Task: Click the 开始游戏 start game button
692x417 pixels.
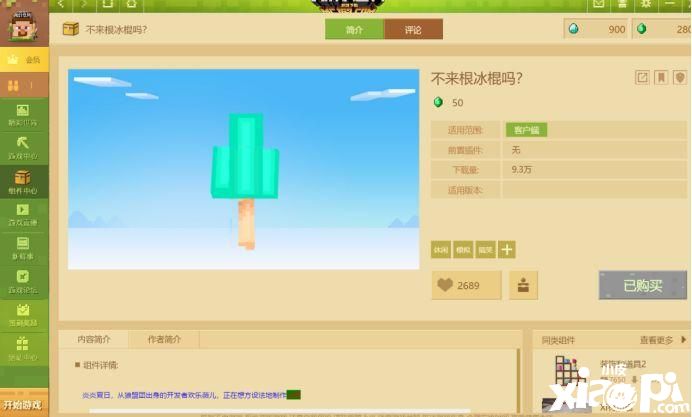Action: 23,404
